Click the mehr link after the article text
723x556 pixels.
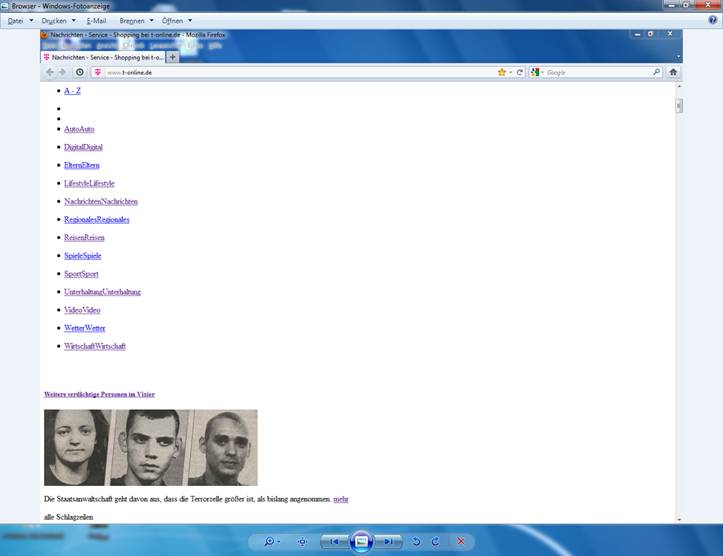tap(341, 499)
